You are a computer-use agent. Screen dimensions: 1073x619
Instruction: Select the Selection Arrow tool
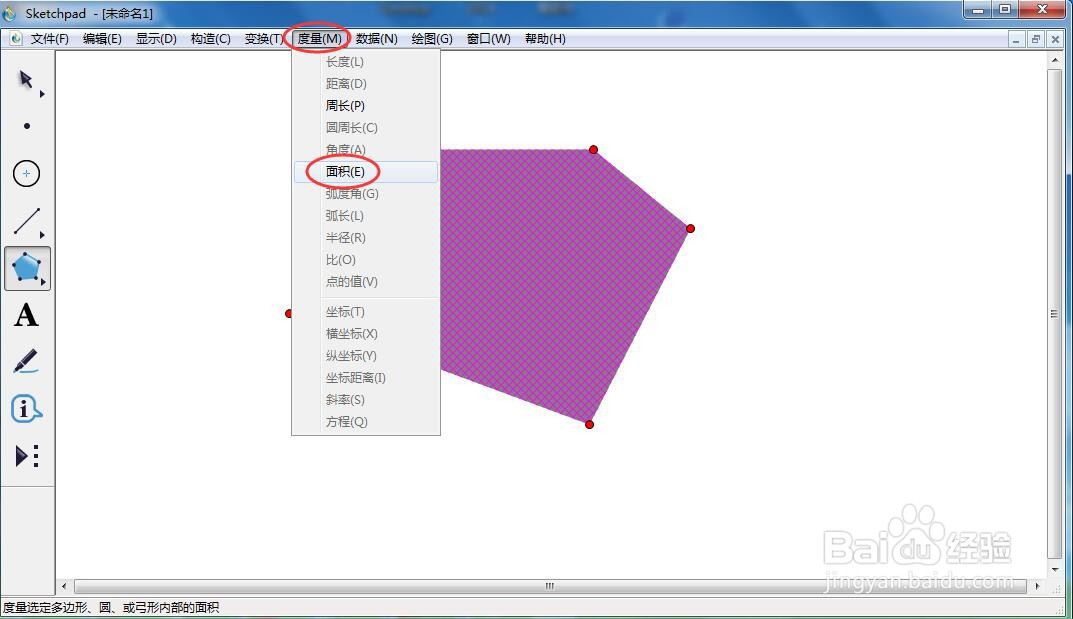[25, 80]
